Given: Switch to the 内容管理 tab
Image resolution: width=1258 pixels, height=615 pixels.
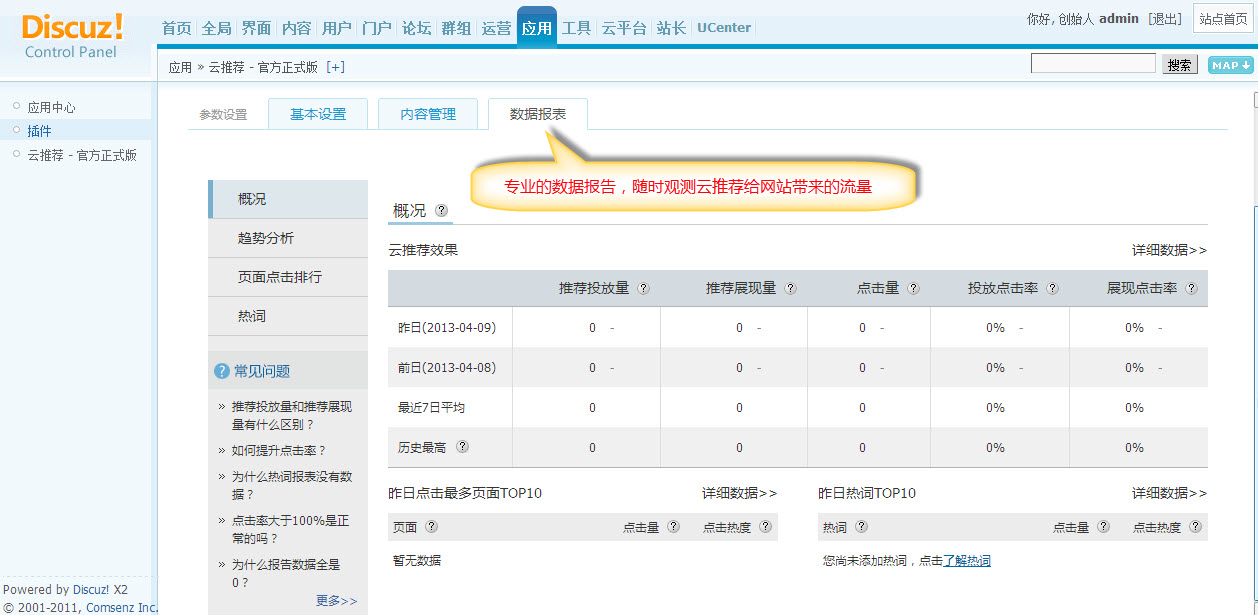Looking at the screenshot, I should [x=428, y=113].
